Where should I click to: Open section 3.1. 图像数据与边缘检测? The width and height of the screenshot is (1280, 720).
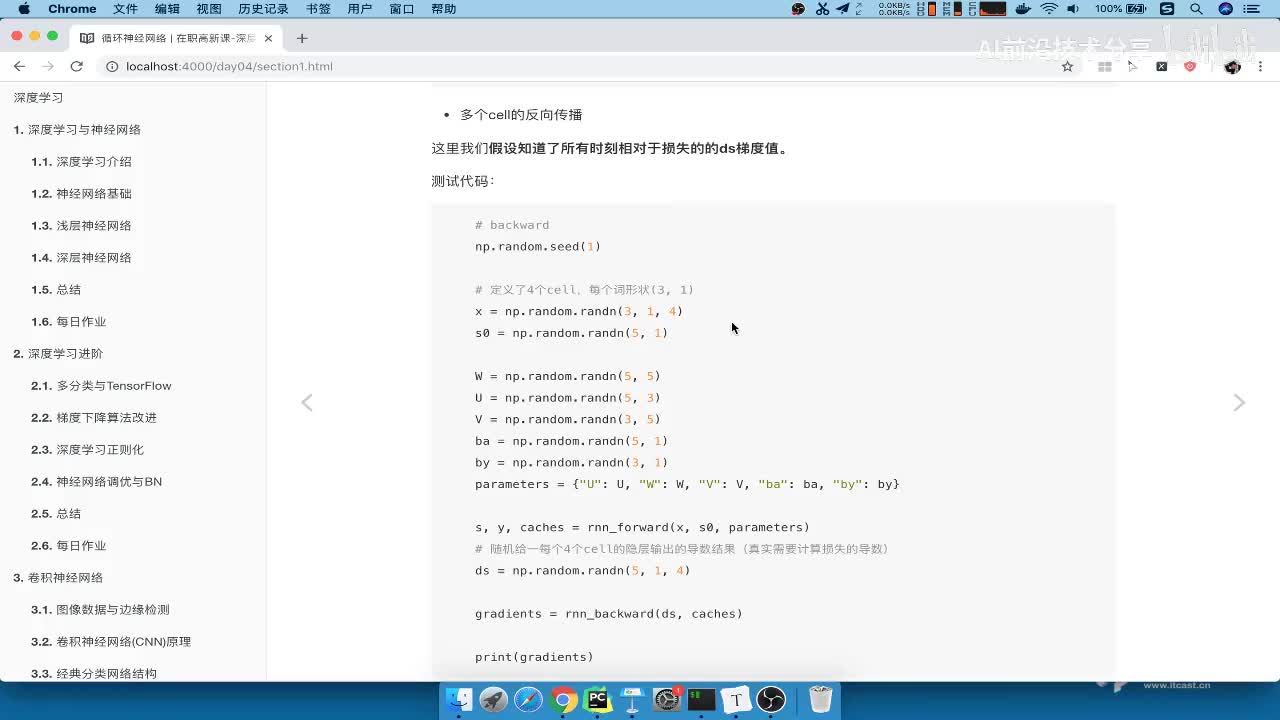(x=100, y=610)
